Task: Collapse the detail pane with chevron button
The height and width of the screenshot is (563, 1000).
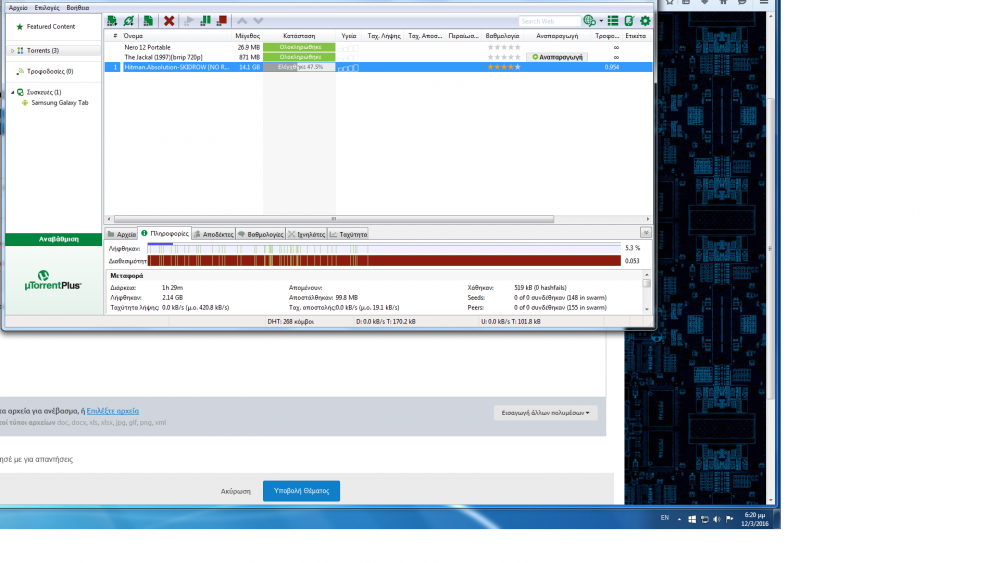Action: click(x=645, y=233)
